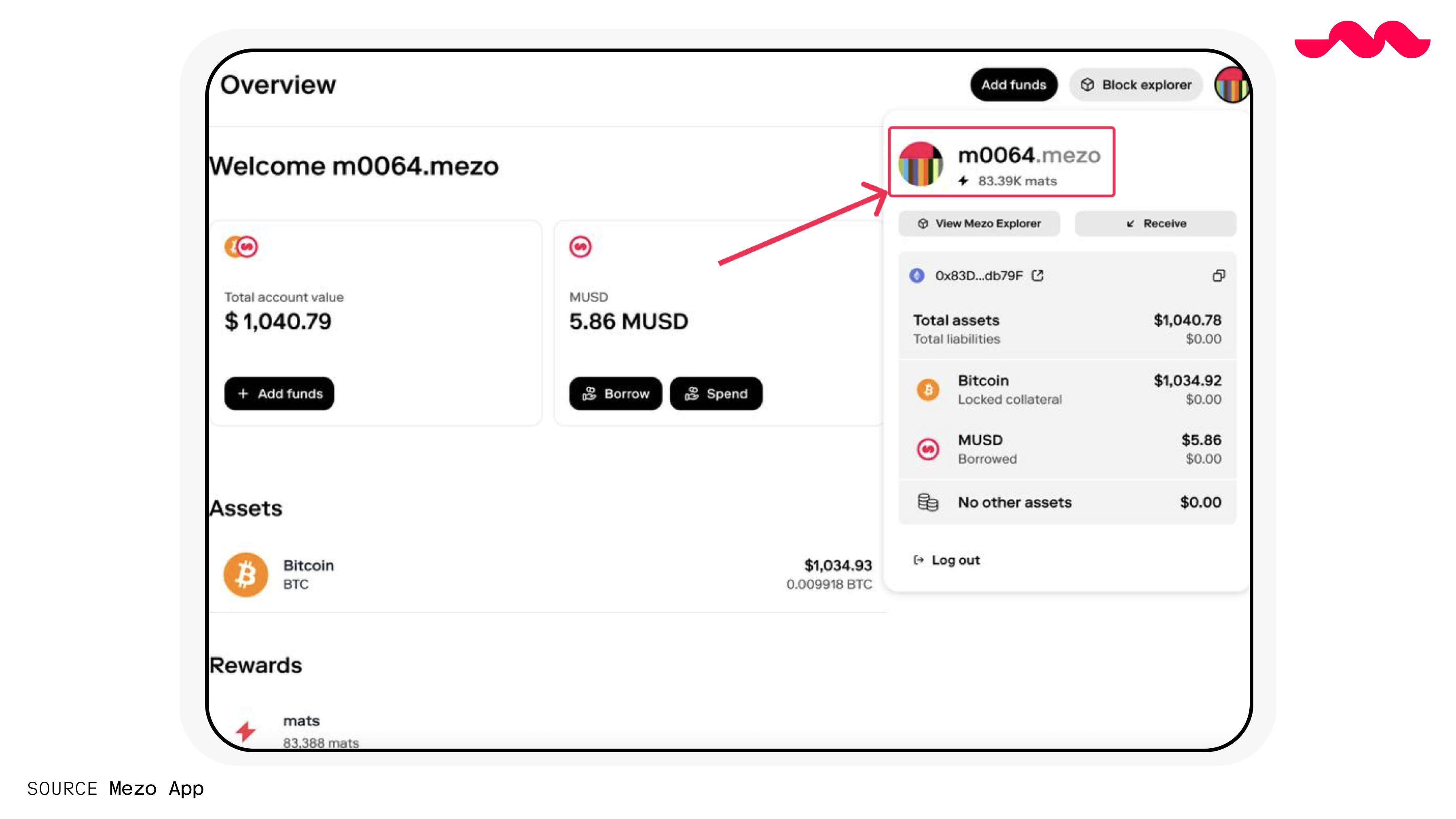The width and height of the screenshot is (1456, 819).
Task: Click the 0.009918 BTC amount
Action: pos(829,584)
